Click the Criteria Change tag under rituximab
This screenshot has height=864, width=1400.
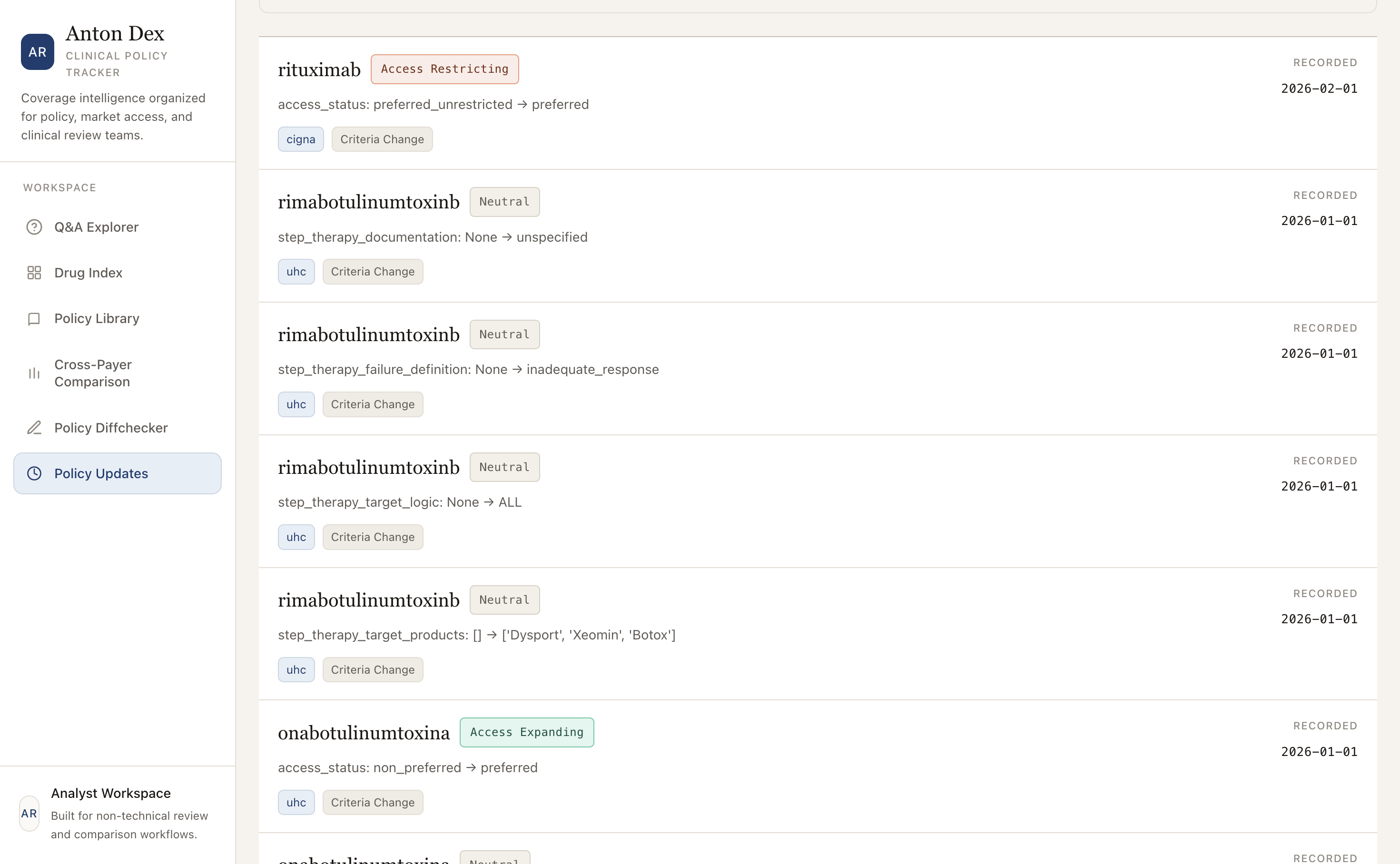[x=382, y=139]
